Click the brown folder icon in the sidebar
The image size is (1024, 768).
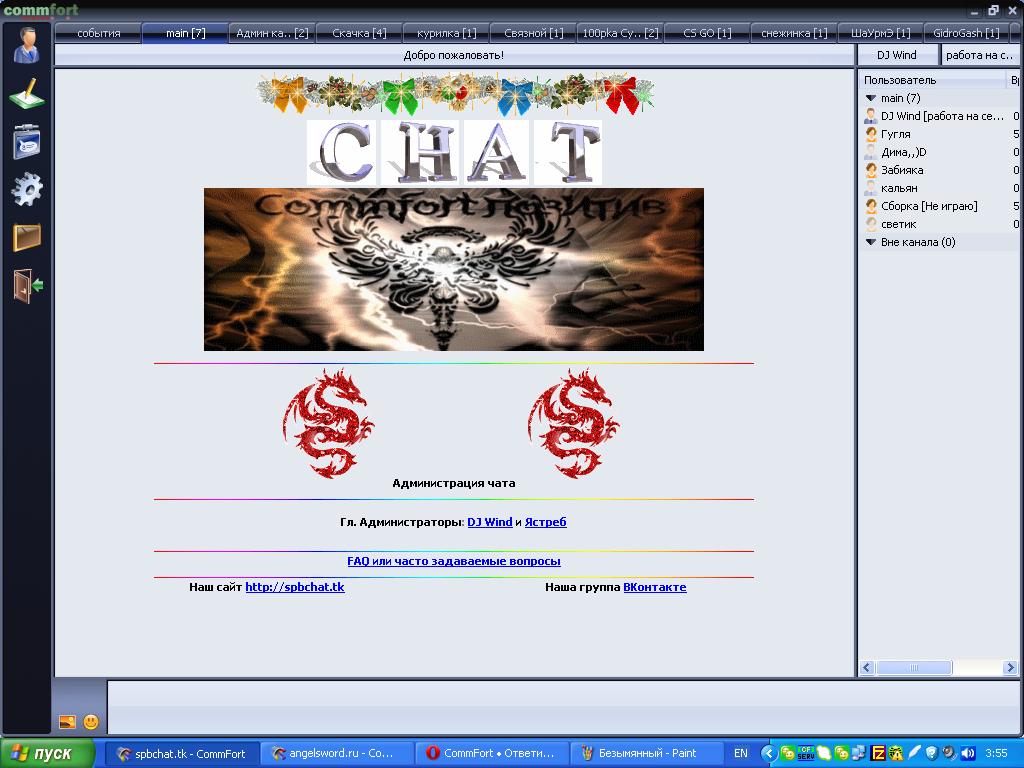(26, 237)
